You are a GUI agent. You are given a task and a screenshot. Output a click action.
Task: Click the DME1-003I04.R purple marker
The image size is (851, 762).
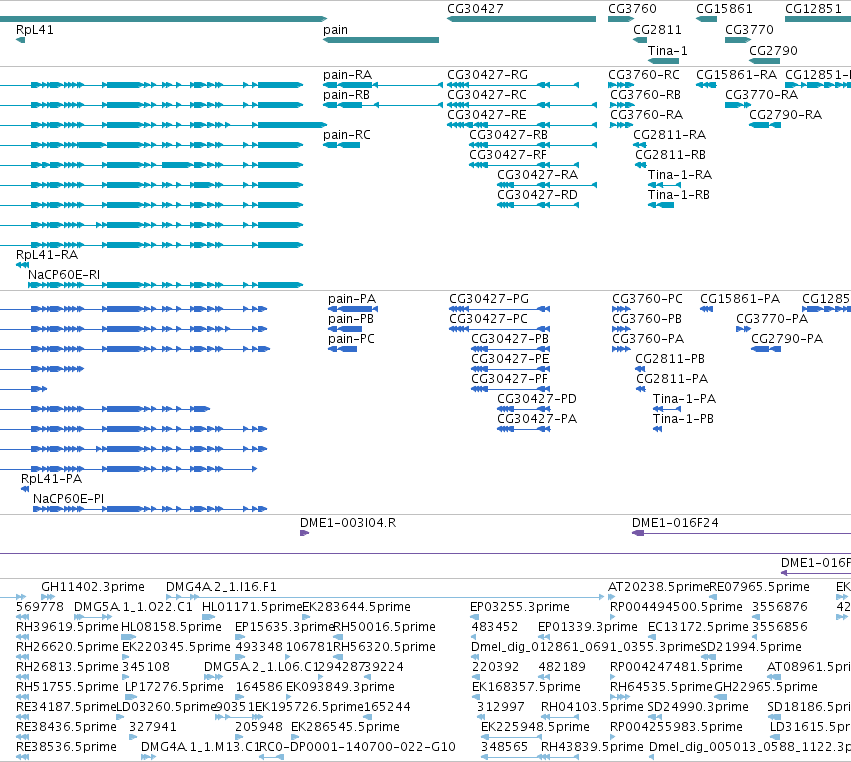pyautogui.click(x=304, y=533)
